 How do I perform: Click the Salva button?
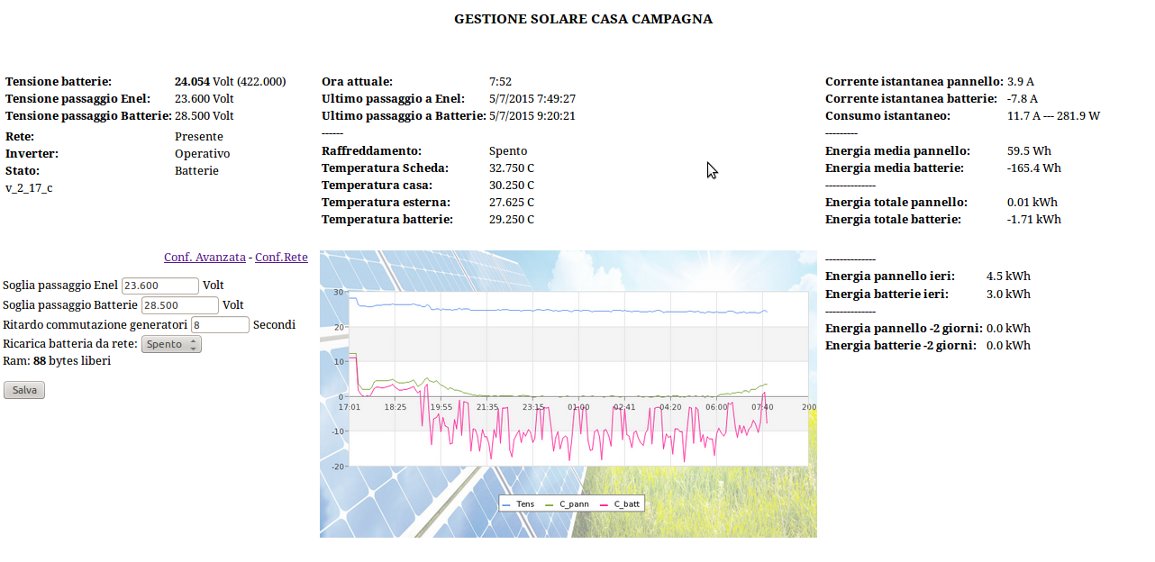pos(24,390)
